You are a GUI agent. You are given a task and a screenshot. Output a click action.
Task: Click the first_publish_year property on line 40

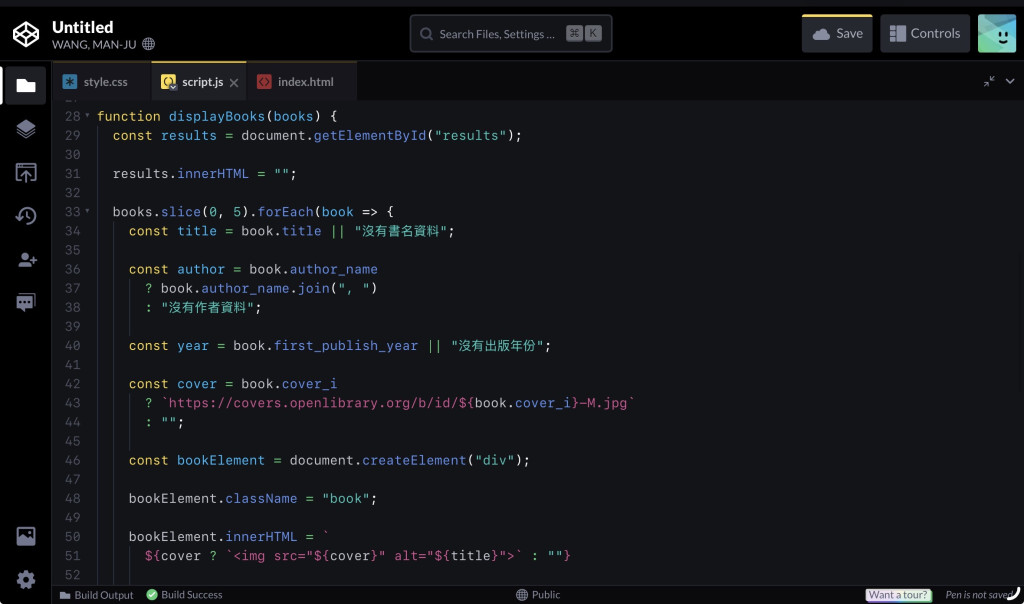click(x=345, y=345)
